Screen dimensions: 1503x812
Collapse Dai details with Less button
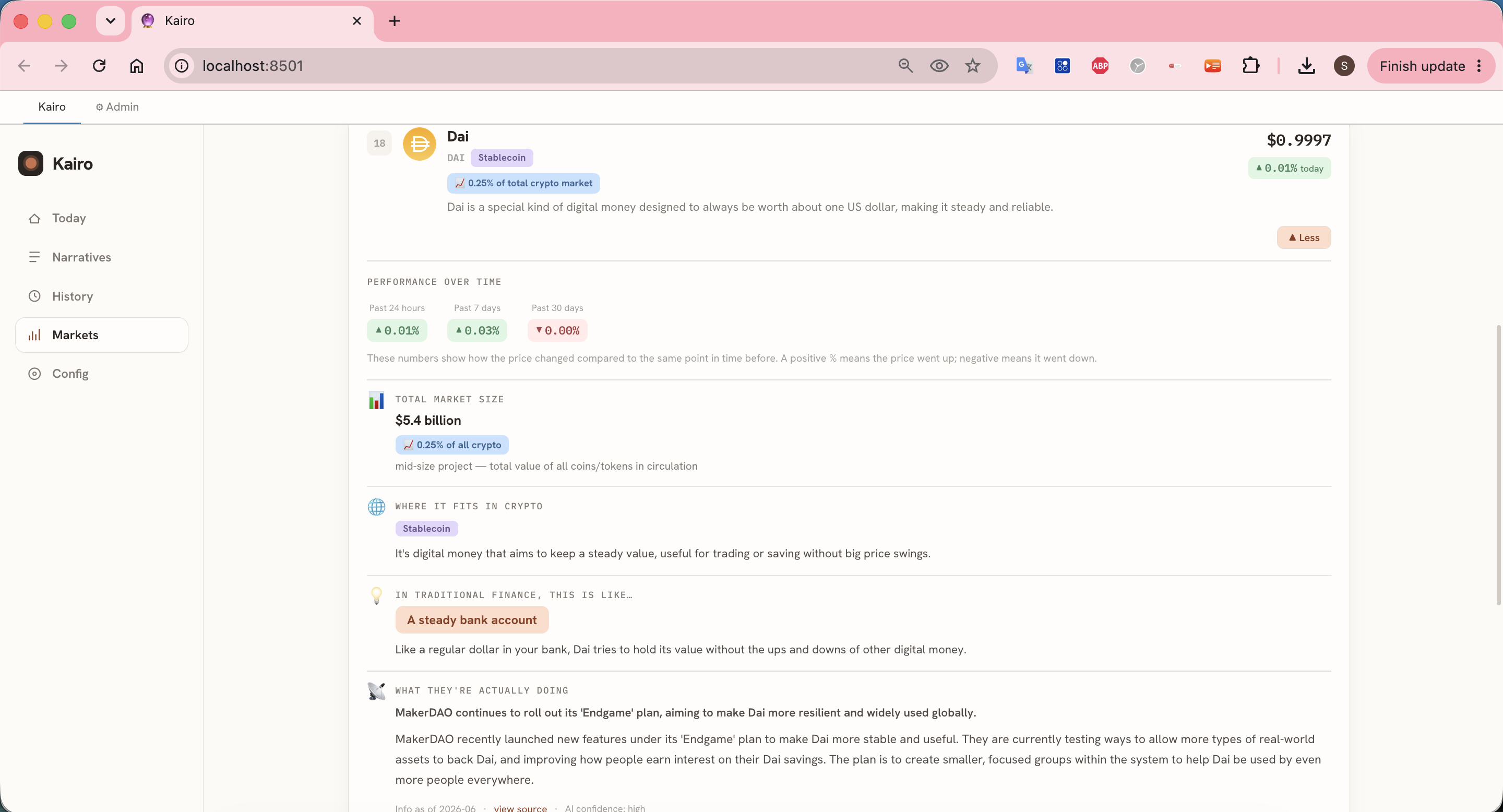1304,237
